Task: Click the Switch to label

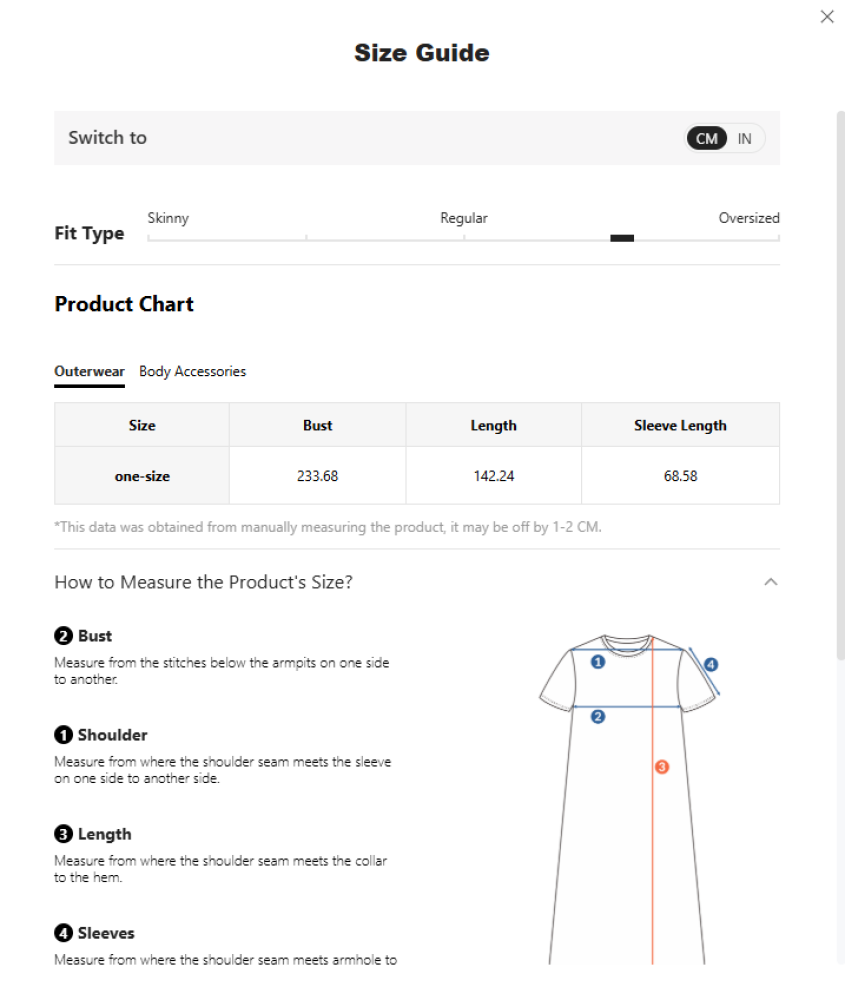Action: click(x=108, y=138)
